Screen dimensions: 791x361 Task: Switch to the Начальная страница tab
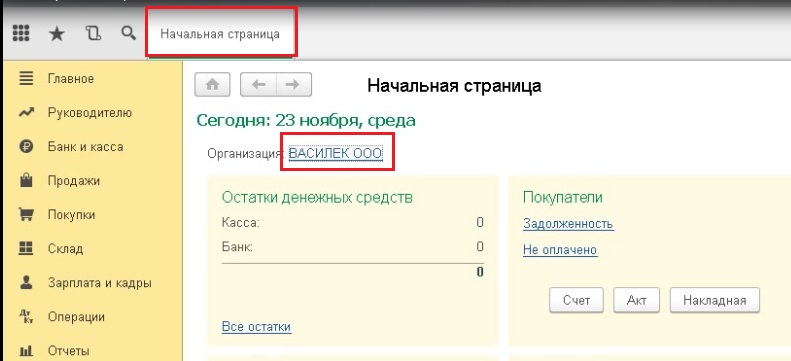point(220,34)
